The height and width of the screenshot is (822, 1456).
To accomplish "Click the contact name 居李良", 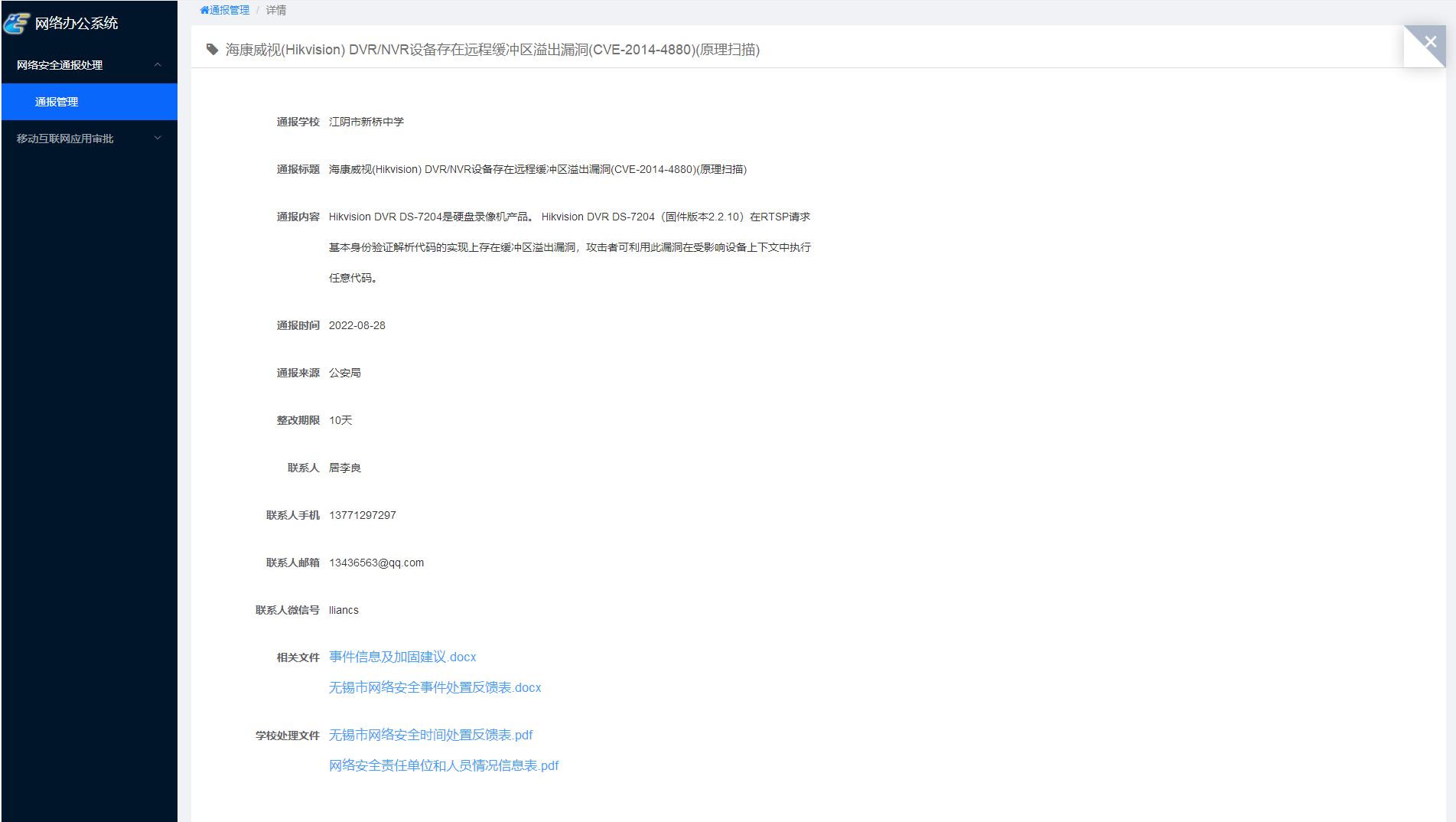I will (345, 468).
